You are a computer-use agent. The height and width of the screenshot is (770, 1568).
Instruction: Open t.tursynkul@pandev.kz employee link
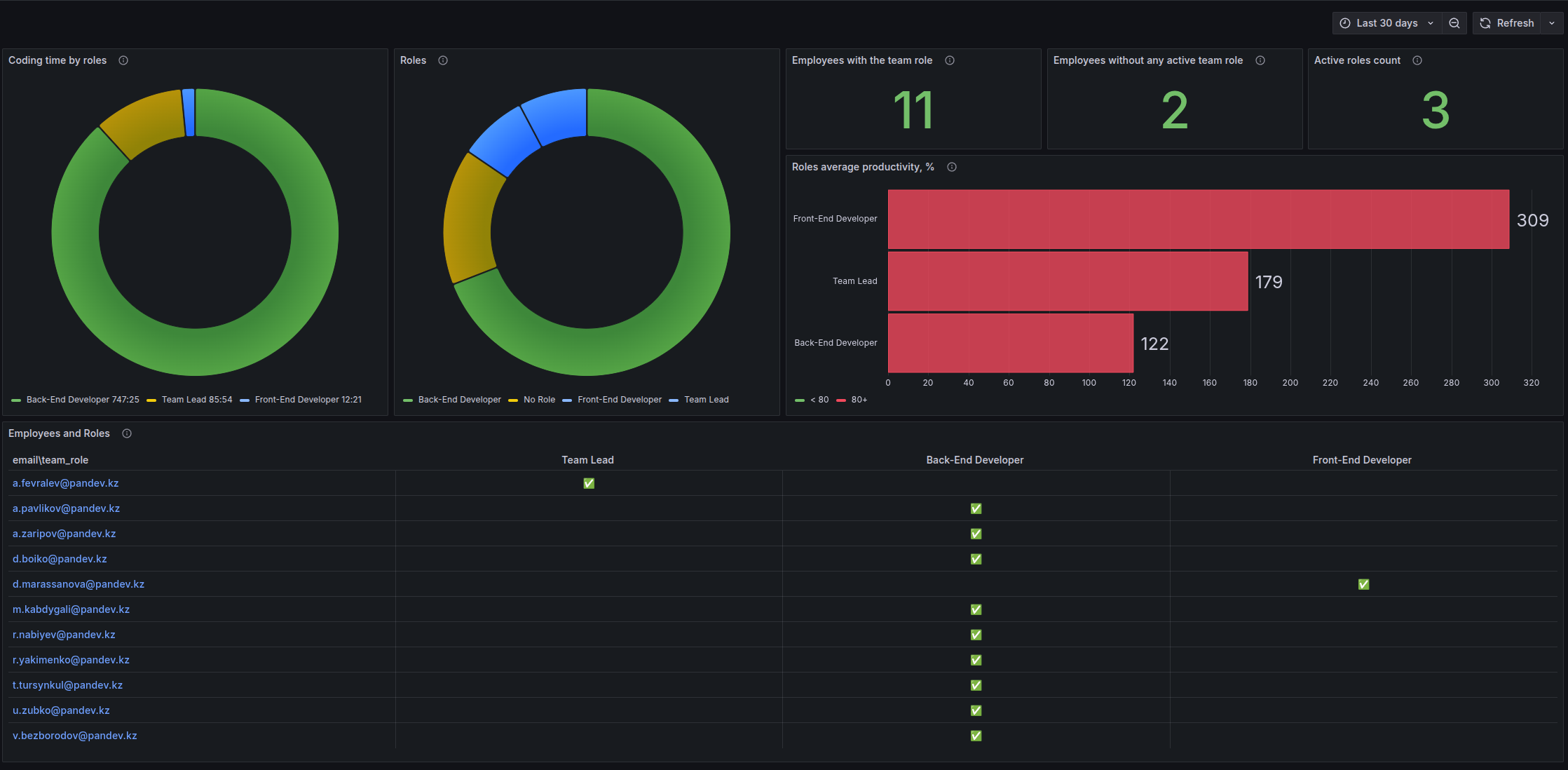point(67,685)
